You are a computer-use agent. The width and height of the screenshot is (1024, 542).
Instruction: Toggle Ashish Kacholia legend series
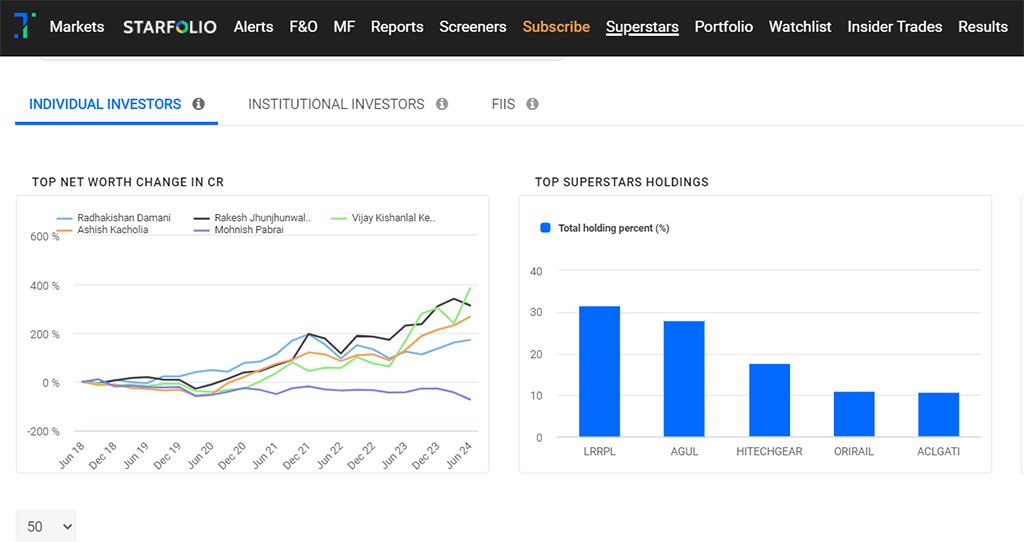(103, 230)
